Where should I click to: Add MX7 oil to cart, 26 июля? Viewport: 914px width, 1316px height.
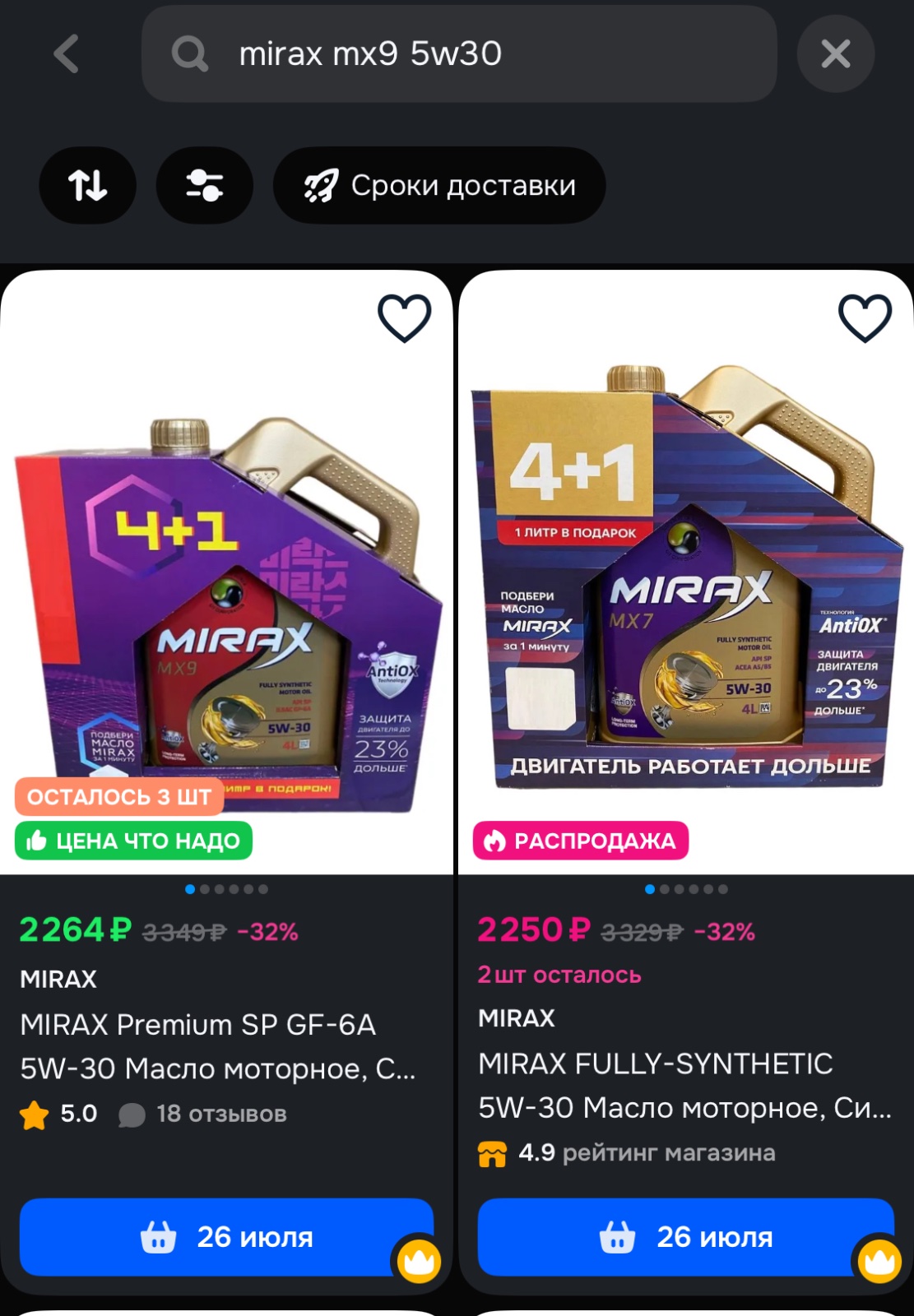(x=685, y=1237)
